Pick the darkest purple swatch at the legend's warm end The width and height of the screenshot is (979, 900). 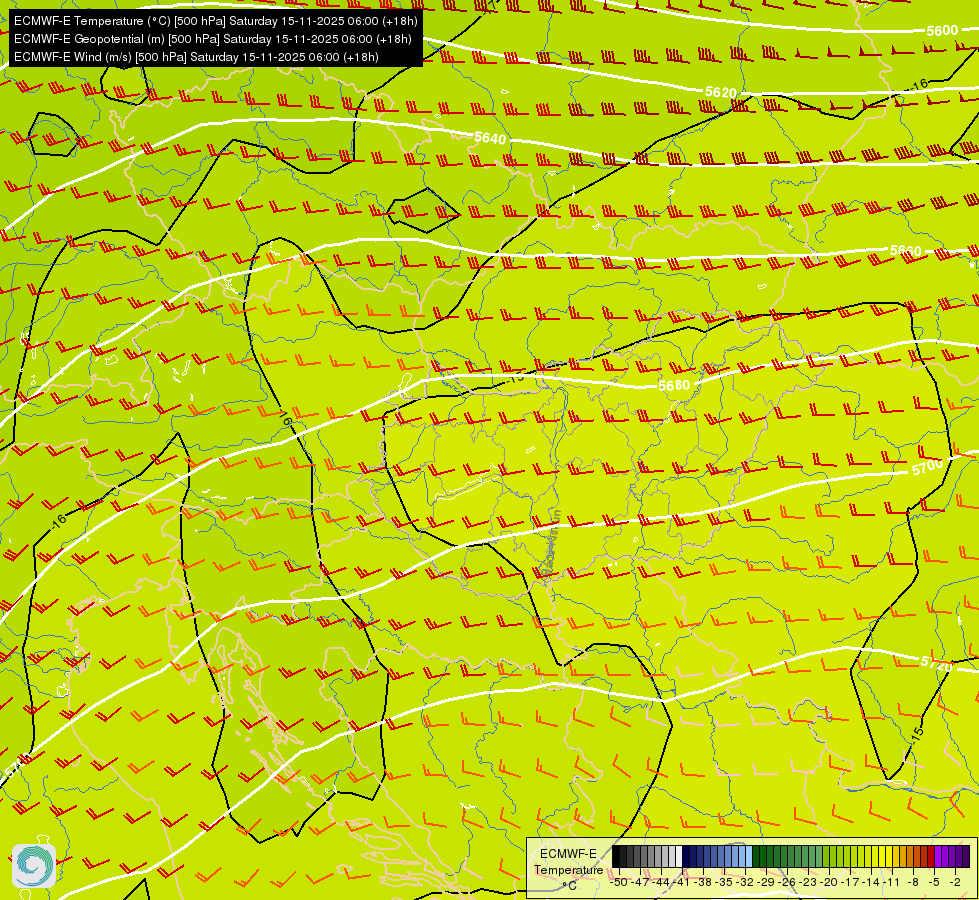pyautogui.click(x=966, y=857)
